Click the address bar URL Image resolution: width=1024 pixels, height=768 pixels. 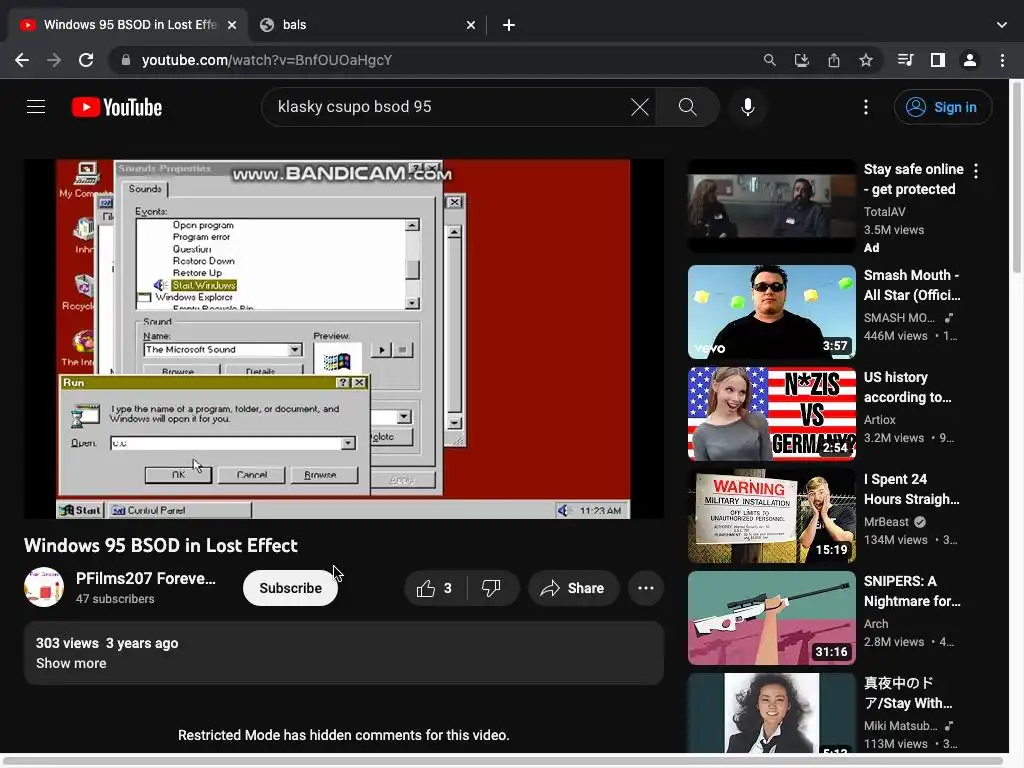pyautogui.click(x=266, y=60)
